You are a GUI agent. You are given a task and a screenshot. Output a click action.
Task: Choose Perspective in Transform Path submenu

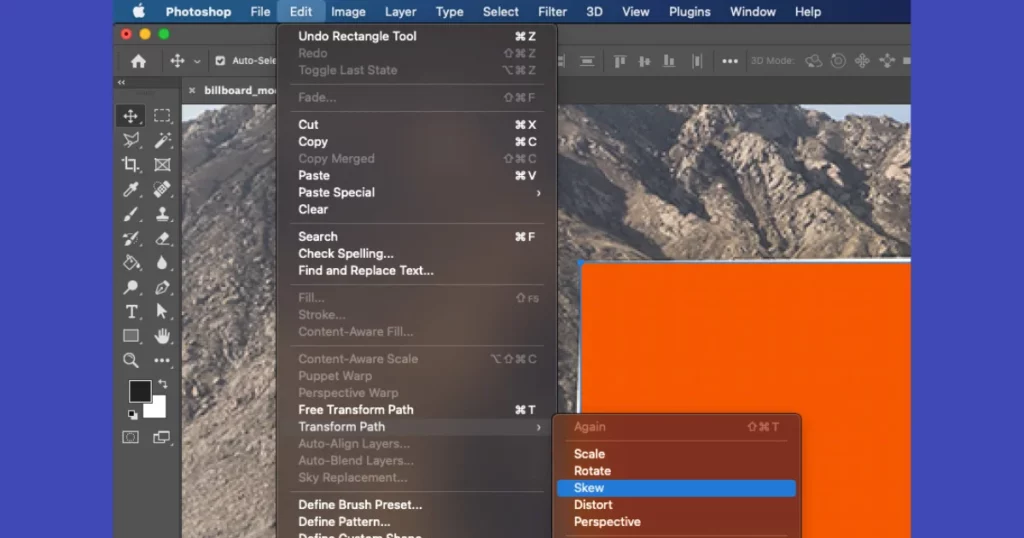(677, 522)
